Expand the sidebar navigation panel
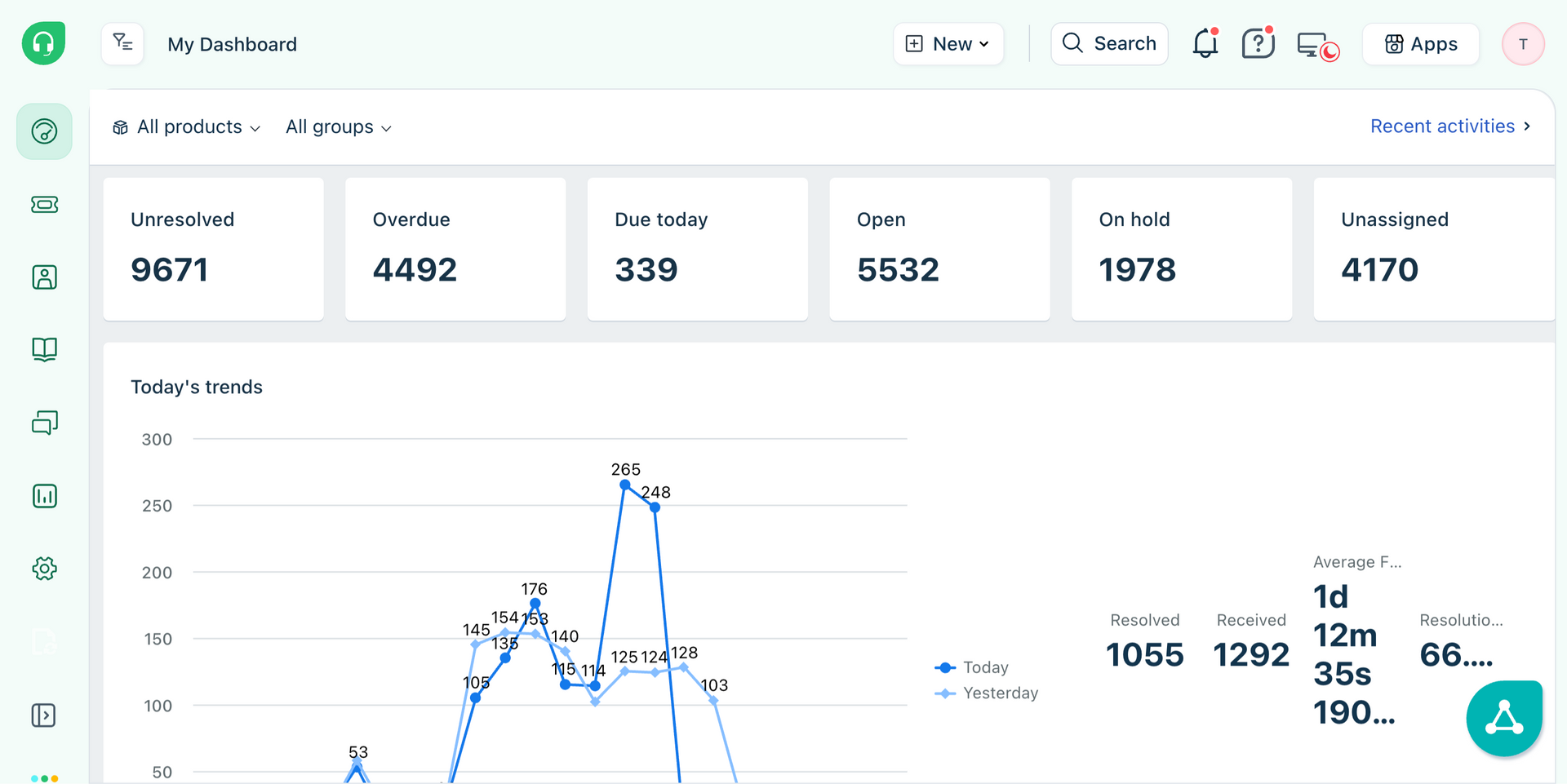 pyautogui.click(x=43, y=715)
